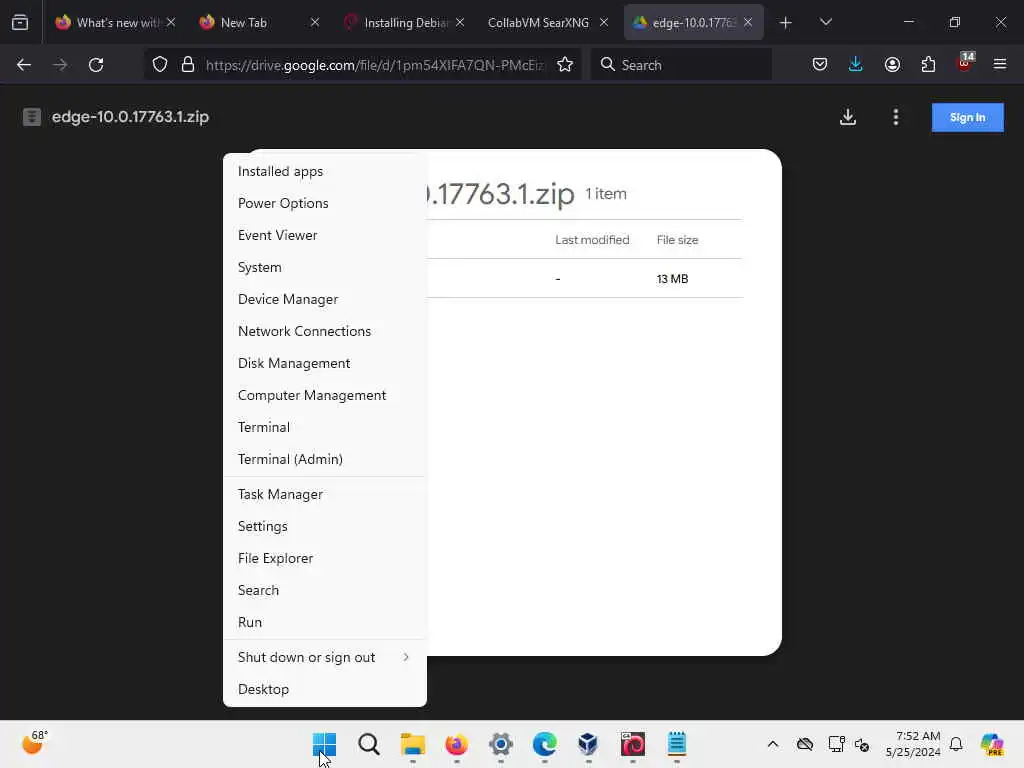This screenshot has width=1024, height=768.
Task: Switch to Installing Debian tab
Action: click(x=405, y=23)
